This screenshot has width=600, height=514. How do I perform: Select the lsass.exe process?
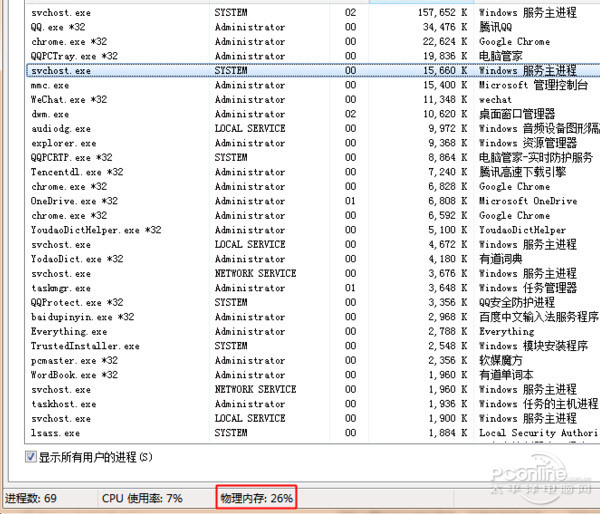point(313,433)
